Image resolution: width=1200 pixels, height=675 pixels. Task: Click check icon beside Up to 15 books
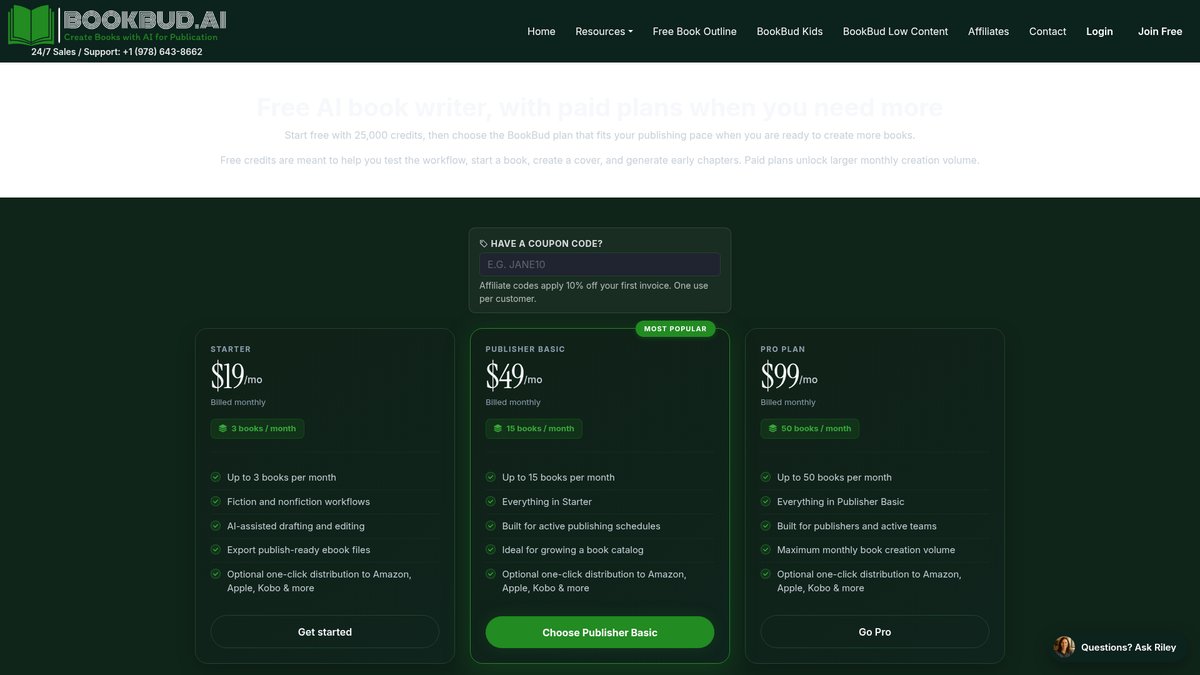tap(491, 477)
